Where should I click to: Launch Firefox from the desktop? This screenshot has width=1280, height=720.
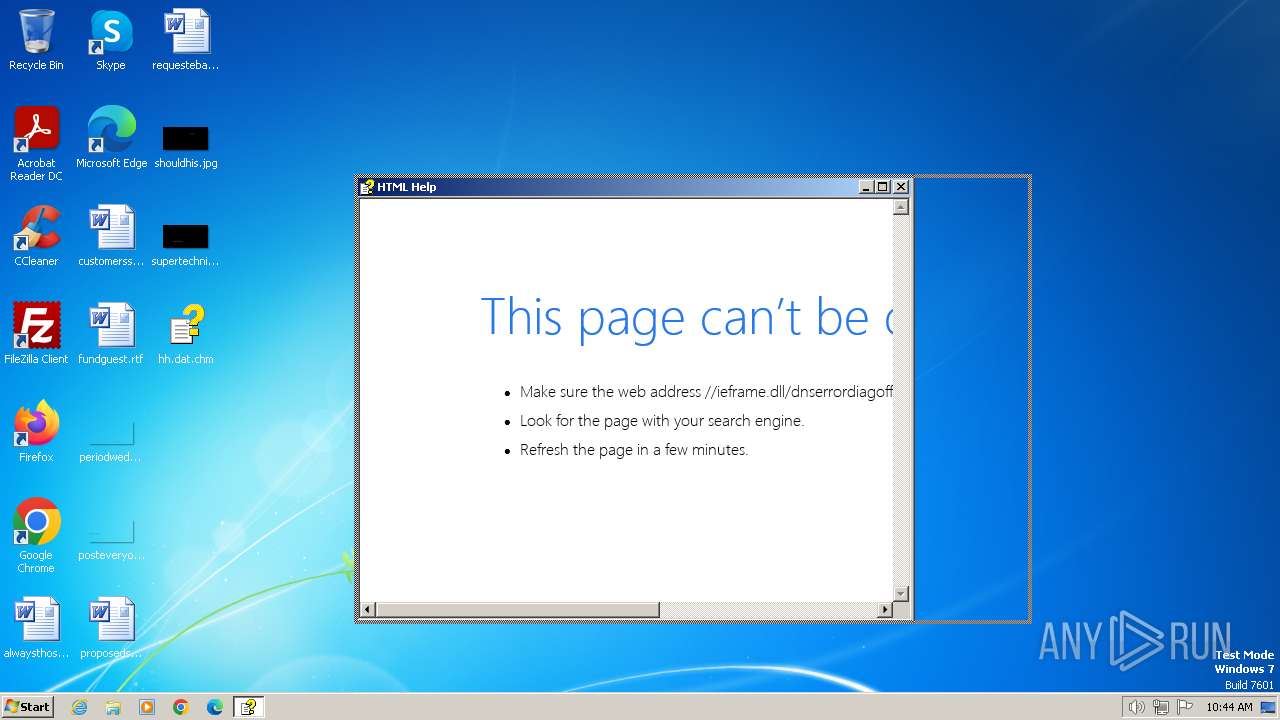click(36, 432)
